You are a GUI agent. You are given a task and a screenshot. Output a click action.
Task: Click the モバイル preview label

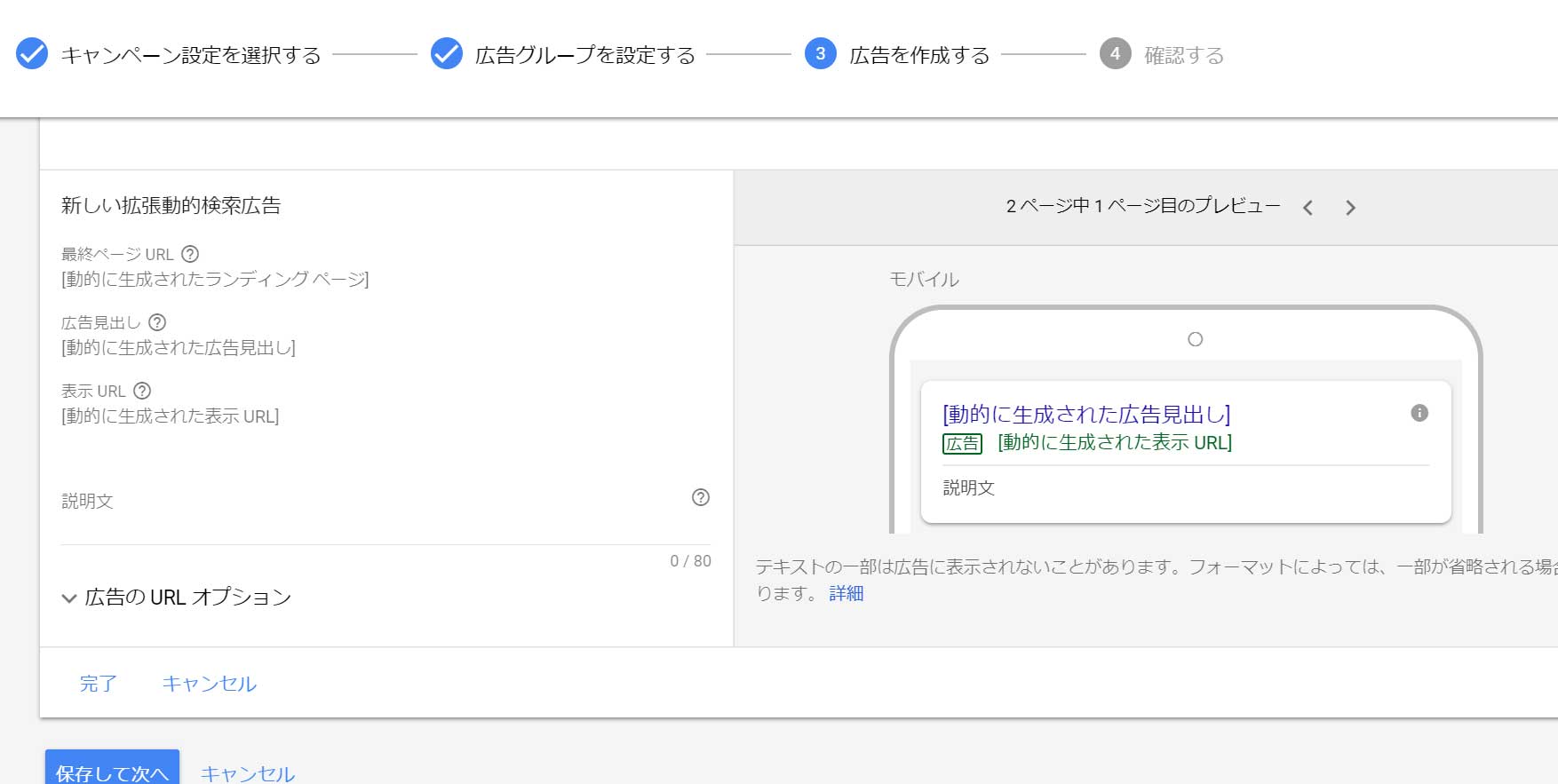pyautogui.click(x=924, y=280)
